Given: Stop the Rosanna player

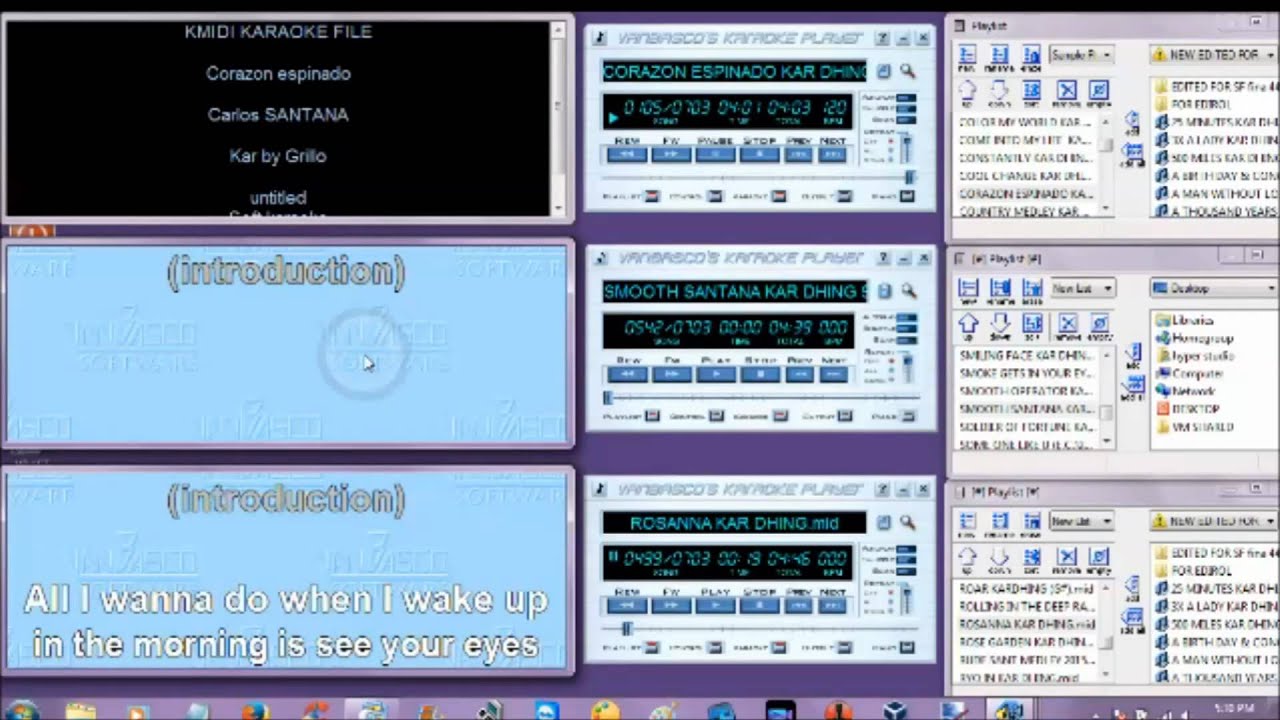Looking at the screenshot, I should 760,606.
